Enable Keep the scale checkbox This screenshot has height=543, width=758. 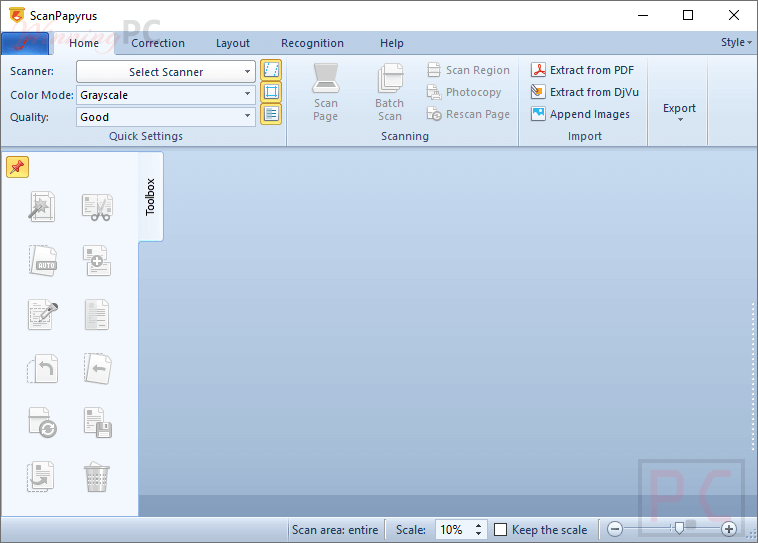[x=500, y=530]
